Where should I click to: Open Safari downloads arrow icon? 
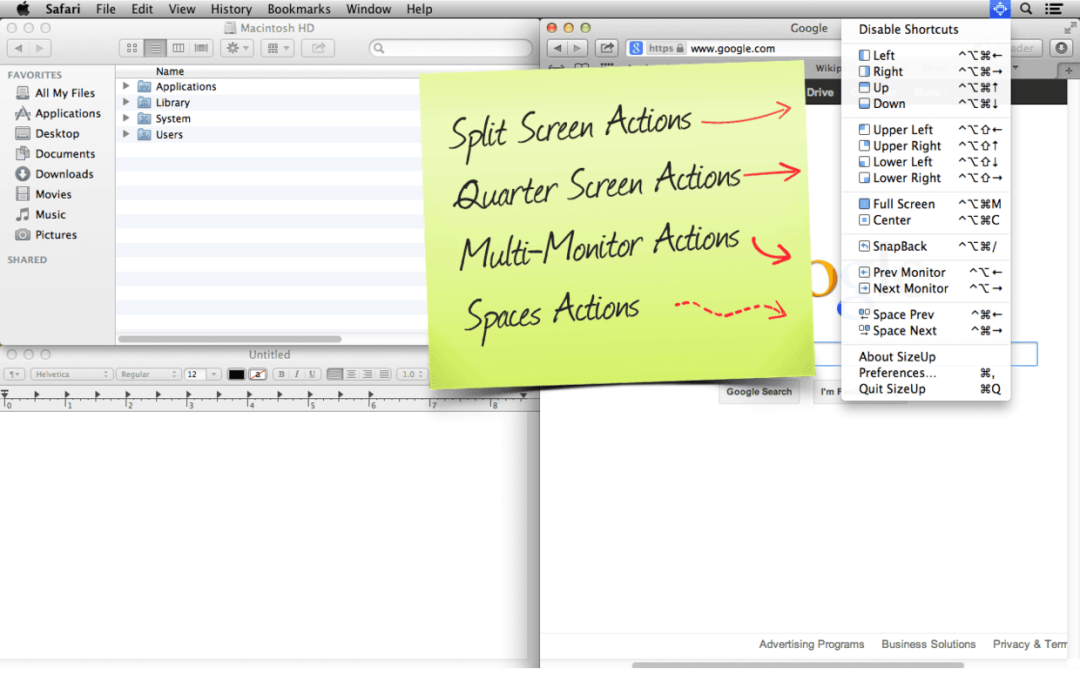pyautogui.click(x=1061, y=48)
